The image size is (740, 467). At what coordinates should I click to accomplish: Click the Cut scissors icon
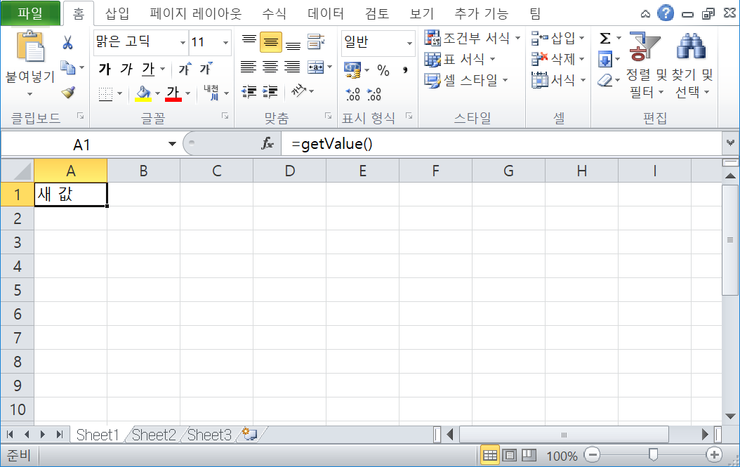[68, 43]
